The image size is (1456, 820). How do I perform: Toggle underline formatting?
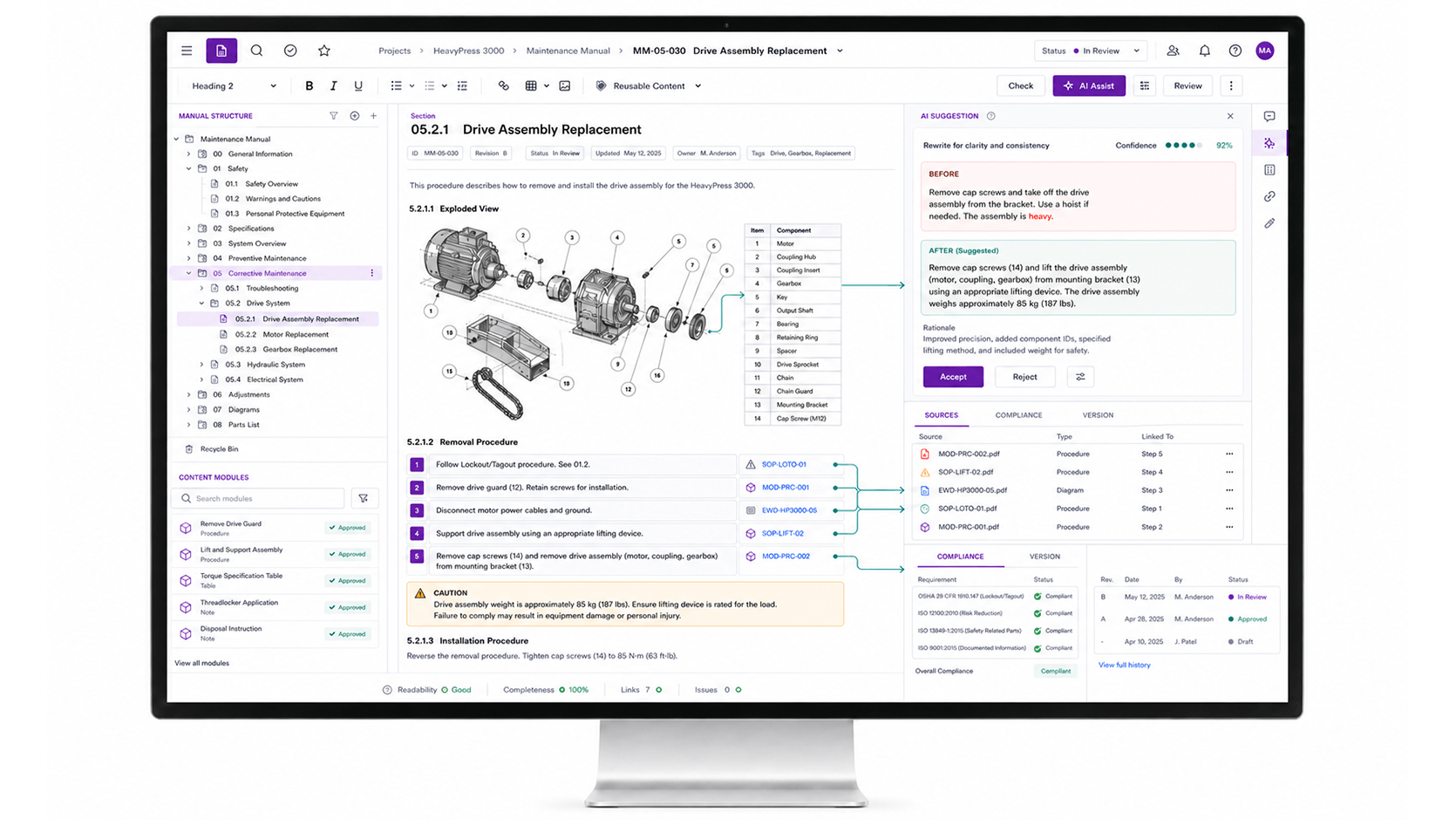click(357, 85)
